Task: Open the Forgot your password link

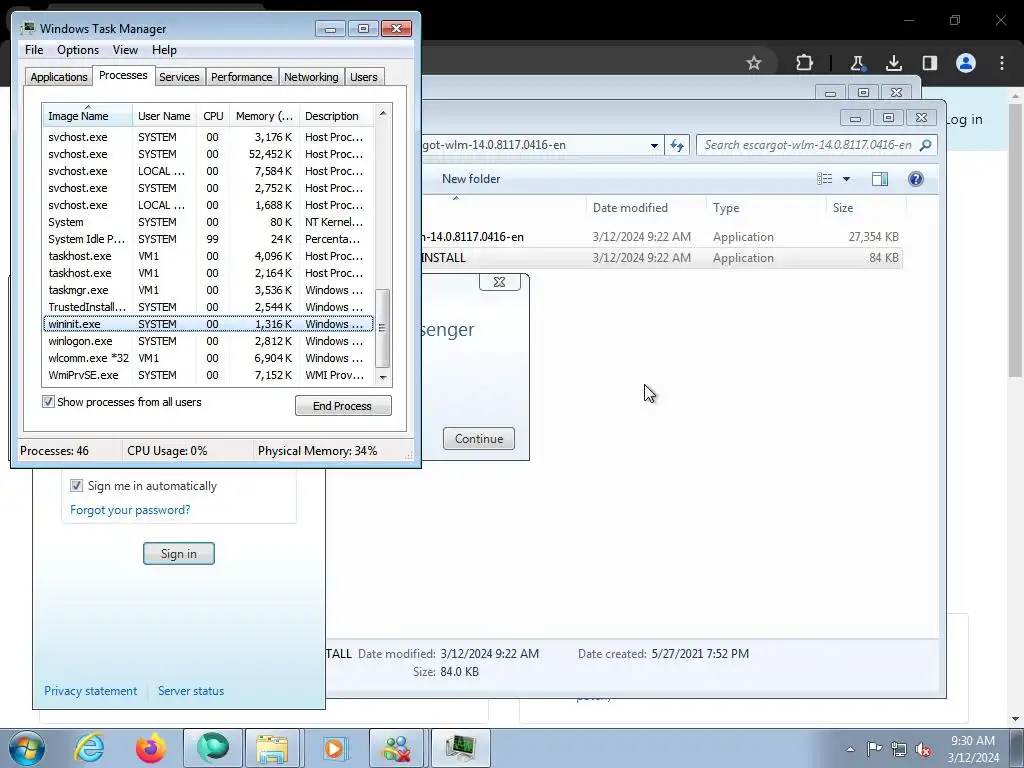Action: (130, 510)
